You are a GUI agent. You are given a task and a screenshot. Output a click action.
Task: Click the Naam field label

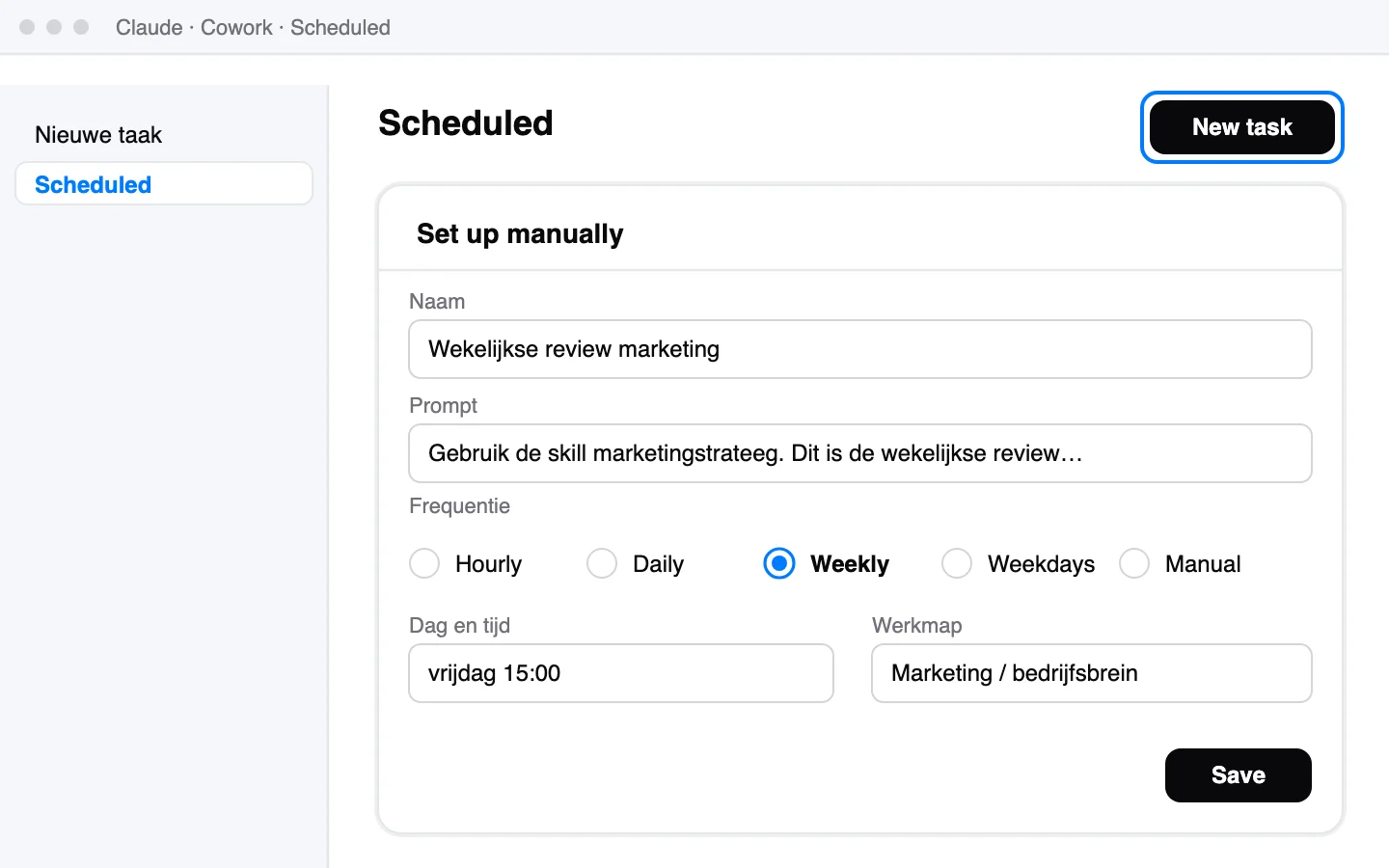point(437,302)
